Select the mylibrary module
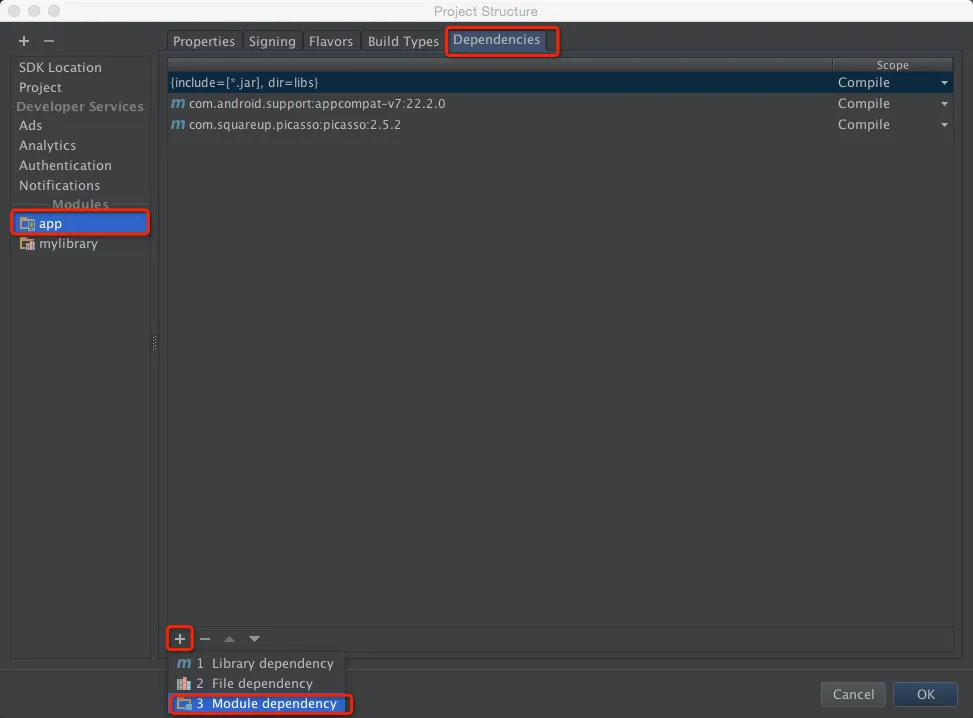Viewport: 973px width, 718px height. (80, 244)
